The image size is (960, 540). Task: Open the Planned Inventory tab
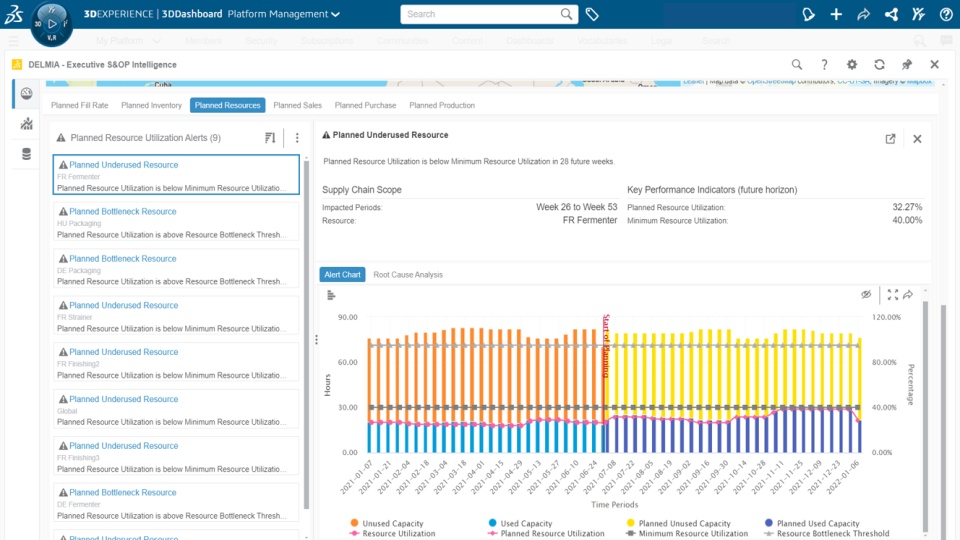click(x=151, y=105)
